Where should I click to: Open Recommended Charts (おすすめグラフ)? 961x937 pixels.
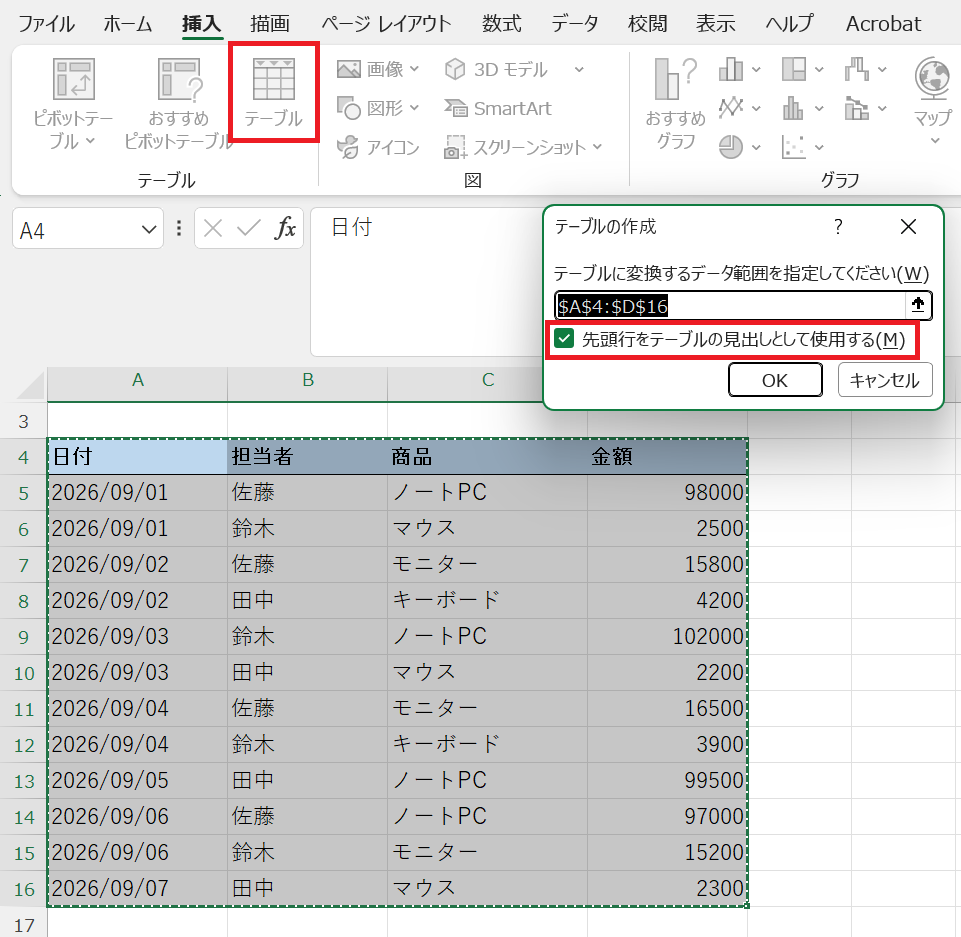coord(675,104)
